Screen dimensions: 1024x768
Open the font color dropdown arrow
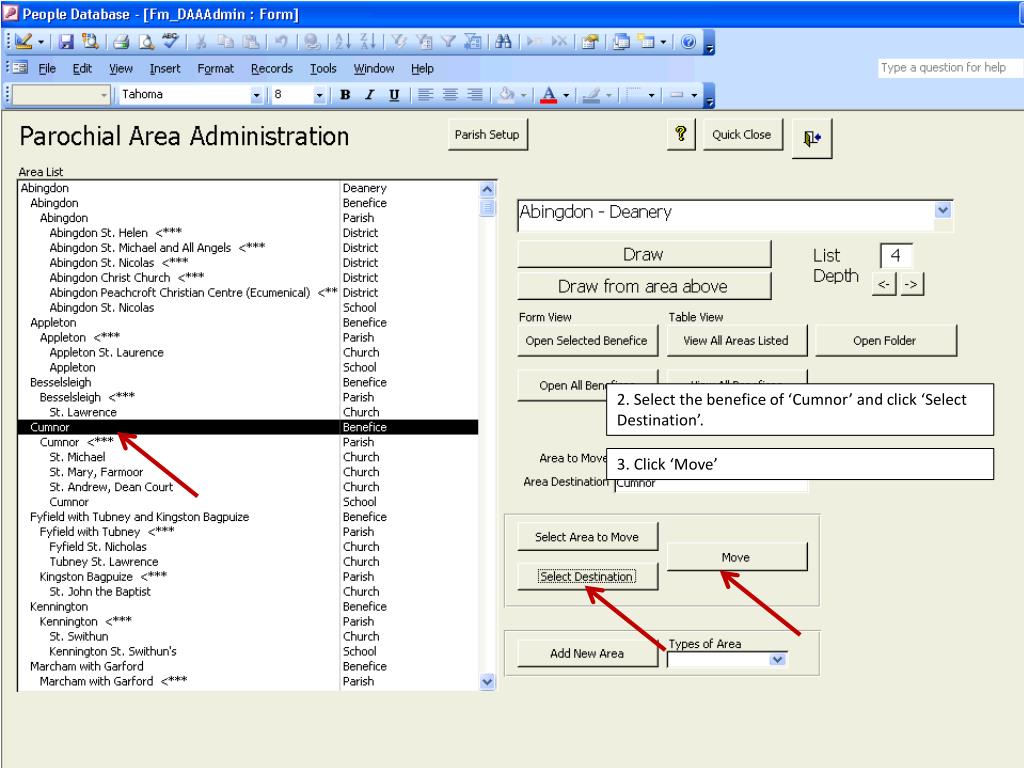[x=566, y=95]
